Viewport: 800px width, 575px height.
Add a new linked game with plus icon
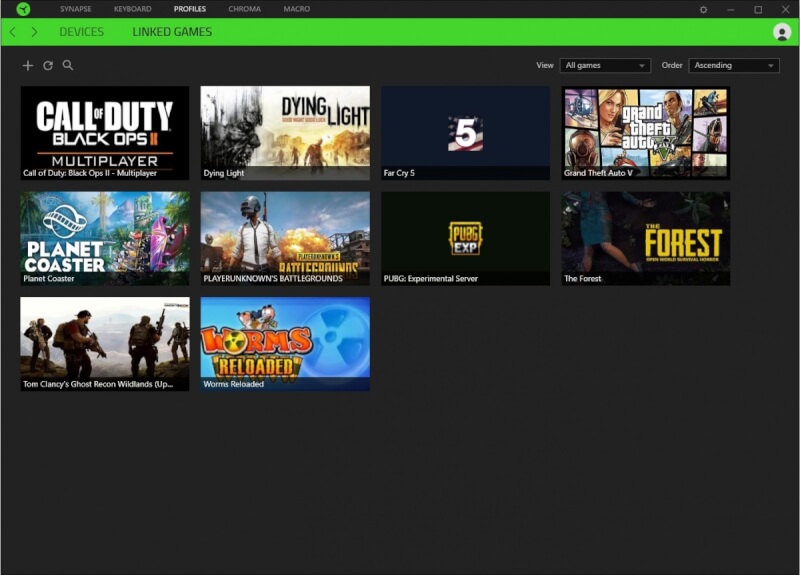[x=28, y=65]
